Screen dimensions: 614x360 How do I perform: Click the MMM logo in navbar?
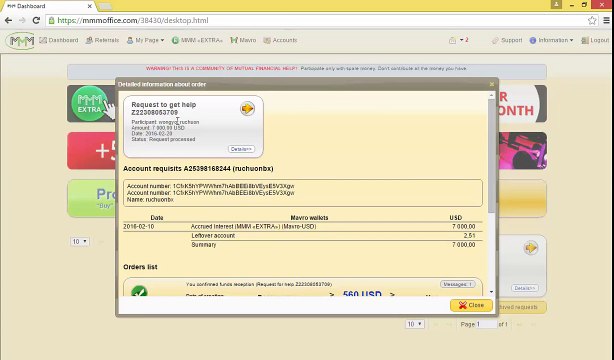[20, 40]
